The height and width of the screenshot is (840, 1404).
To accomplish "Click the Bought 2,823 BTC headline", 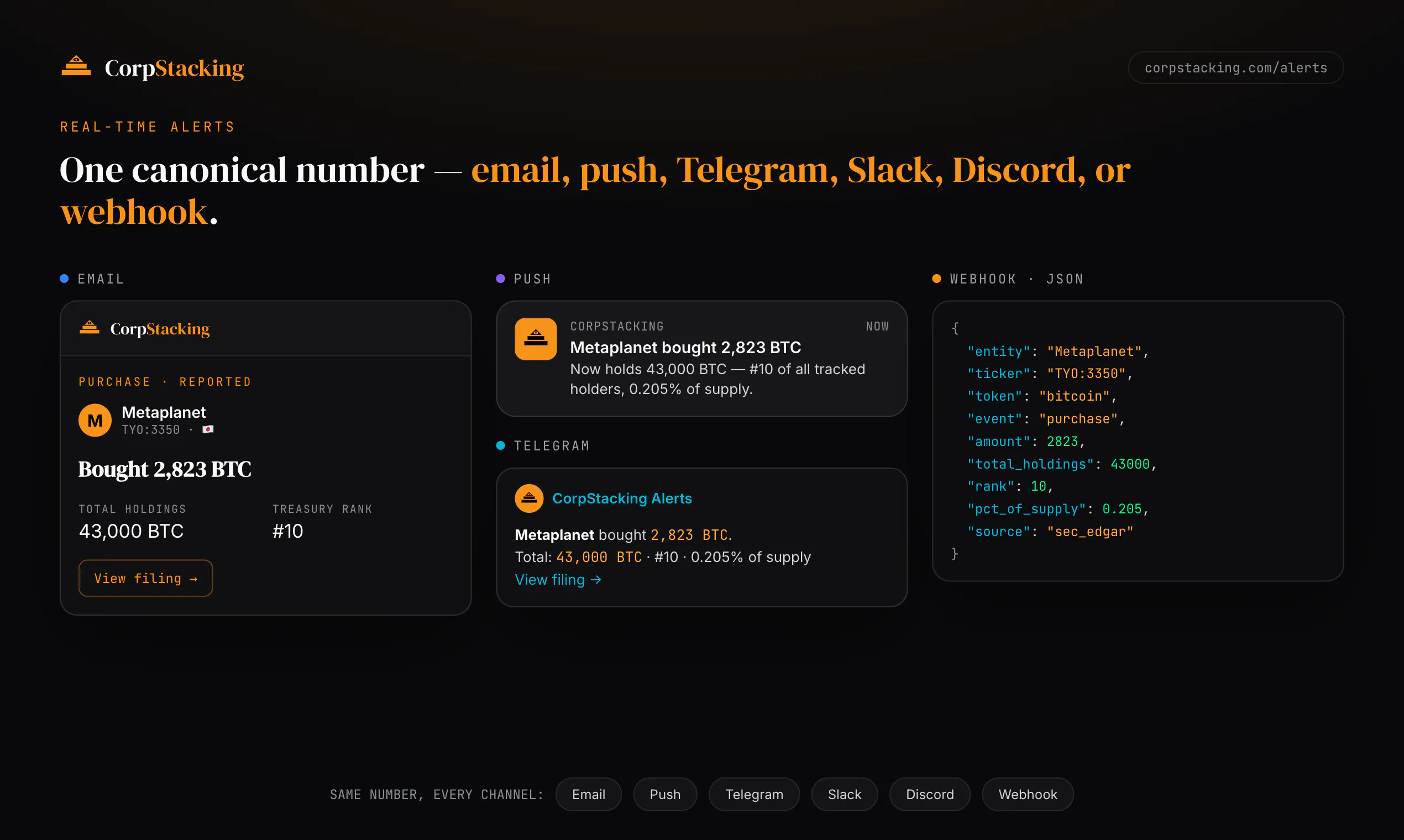I will pyautogui.click(x=165, y=469).
